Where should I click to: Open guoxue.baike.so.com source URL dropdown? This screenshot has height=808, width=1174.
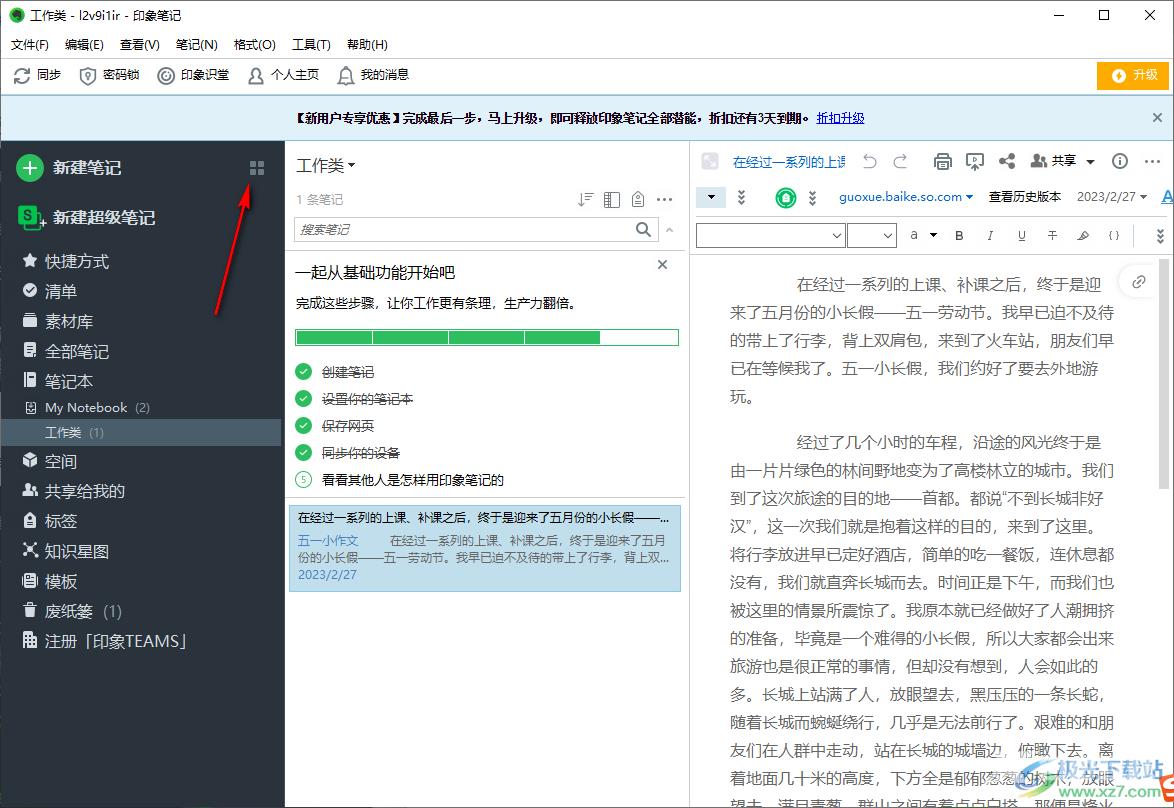pyautogui.click(x=906, y=197)
